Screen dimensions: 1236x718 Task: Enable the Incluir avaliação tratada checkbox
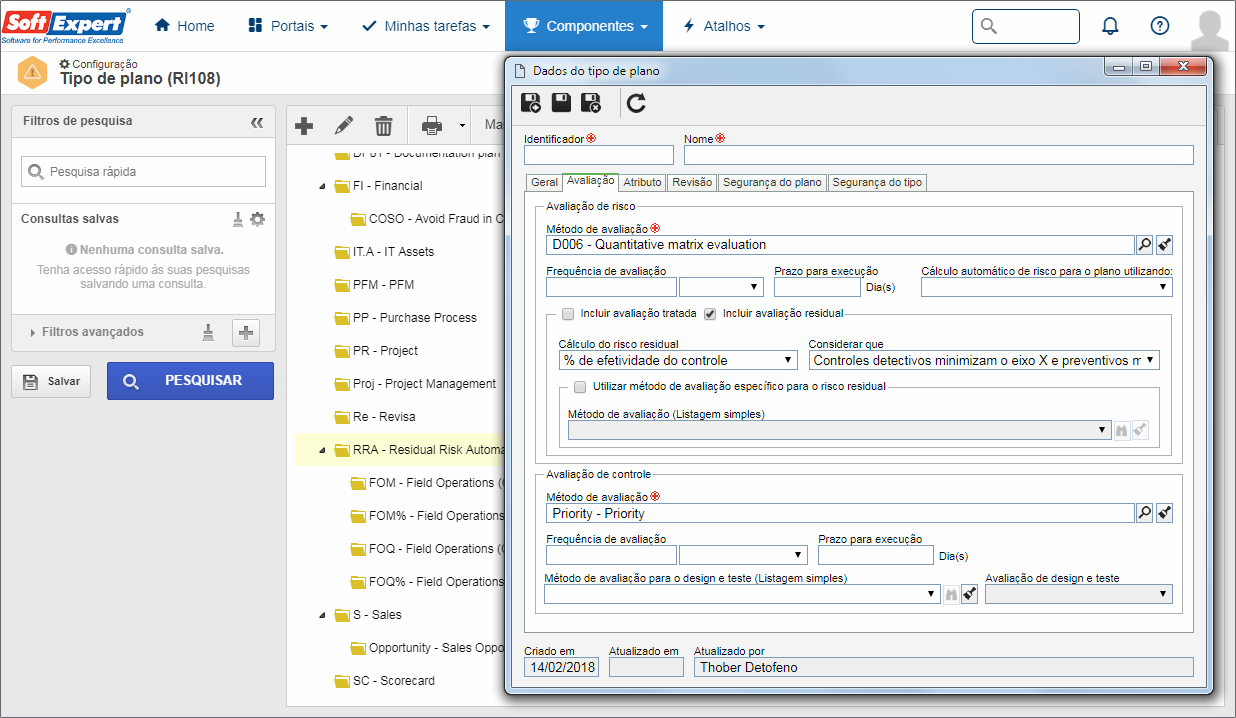click(568, 313)
